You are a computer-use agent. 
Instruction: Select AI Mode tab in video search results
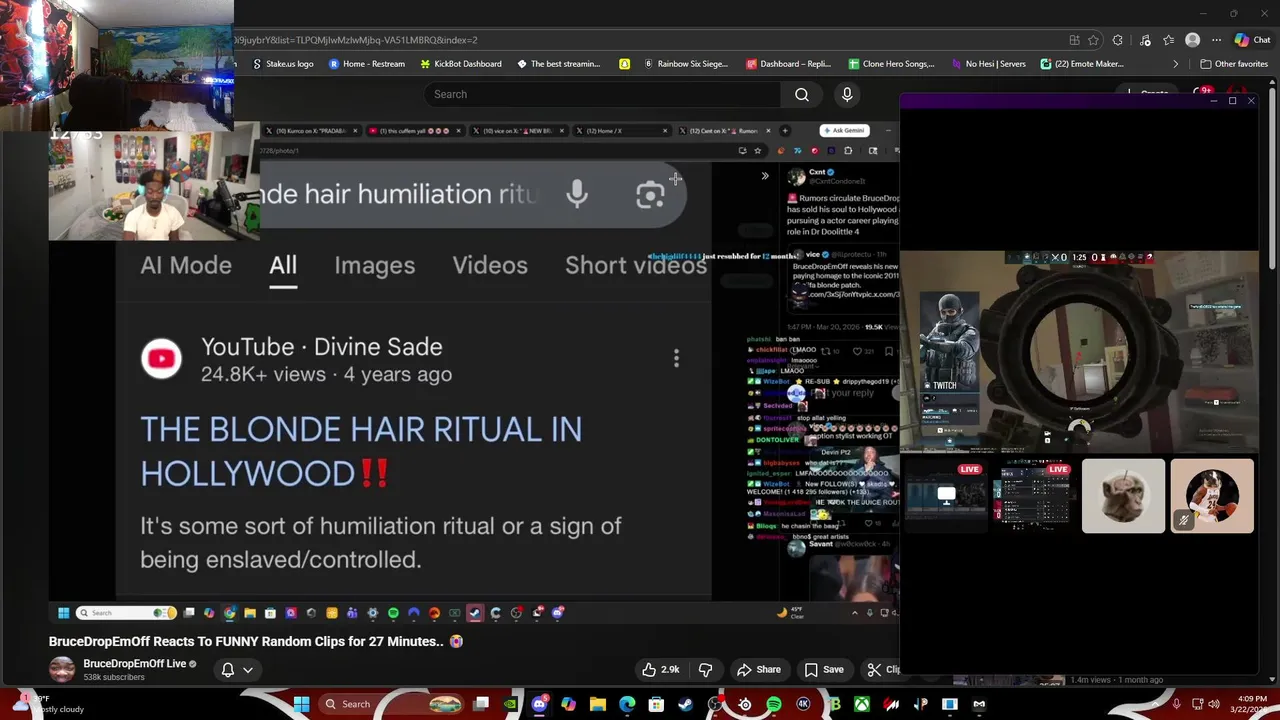(x=186, y=265)
